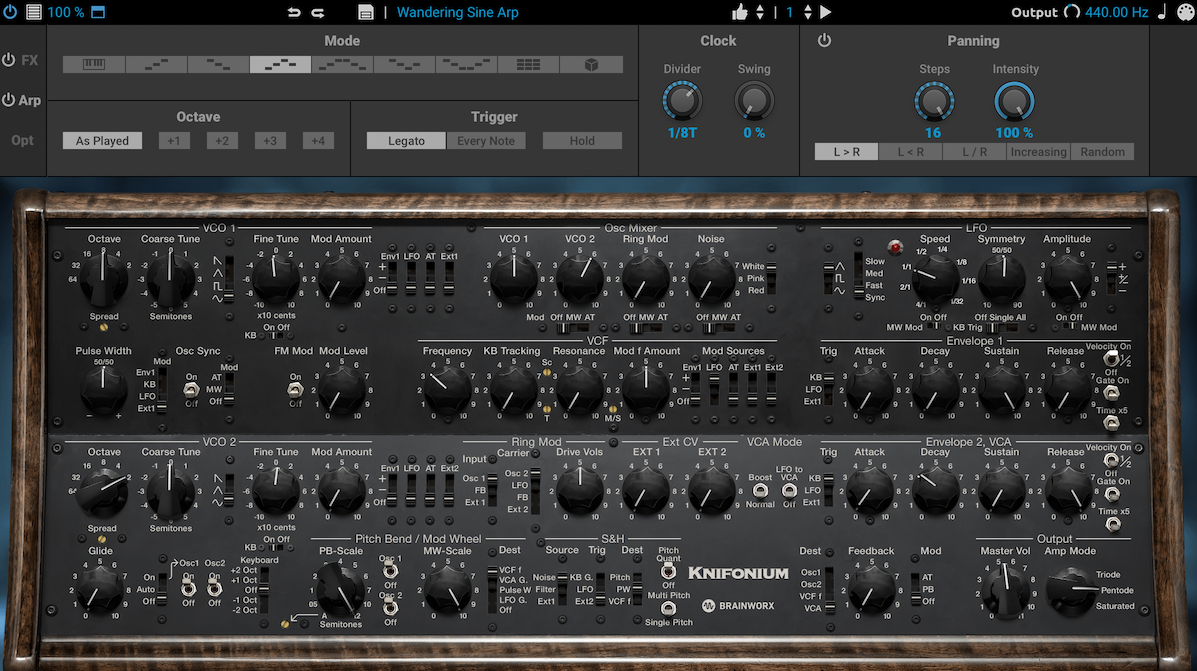Select the chord grid arpeggiator mode
Screen dimensions: 1197x671
529,64
